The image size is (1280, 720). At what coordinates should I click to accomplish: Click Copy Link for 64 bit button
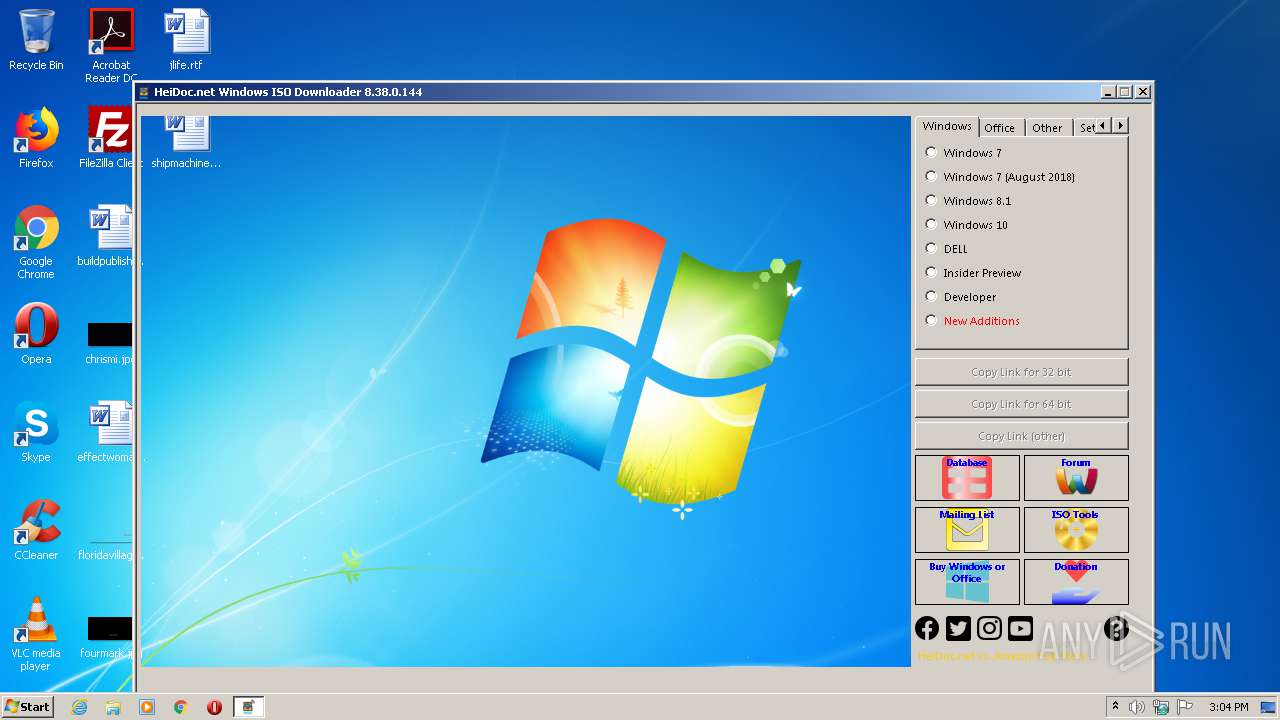click(1021, 404)
